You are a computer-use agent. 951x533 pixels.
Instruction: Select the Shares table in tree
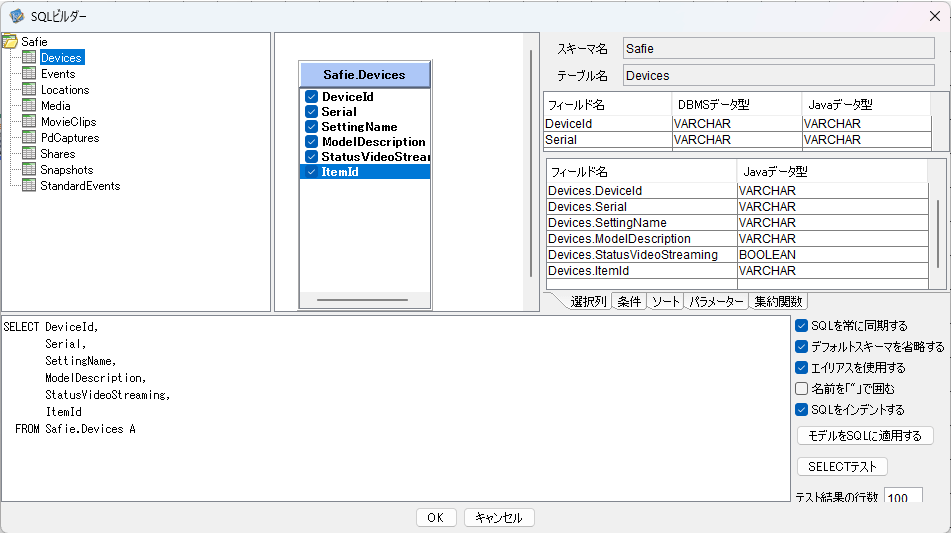coord(58,154)
